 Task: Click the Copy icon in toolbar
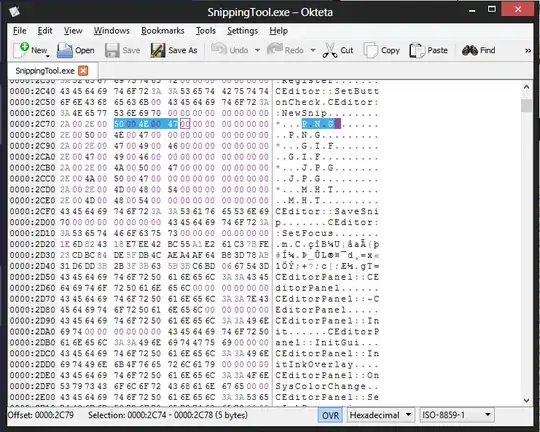pos(371,50)
